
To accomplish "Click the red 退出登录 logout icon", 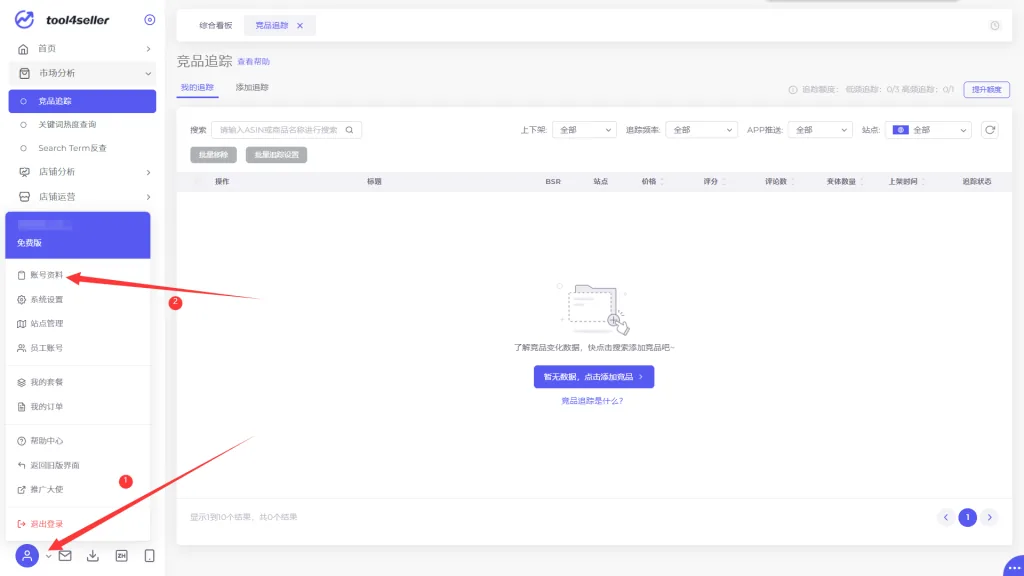I will pos(22,524).
